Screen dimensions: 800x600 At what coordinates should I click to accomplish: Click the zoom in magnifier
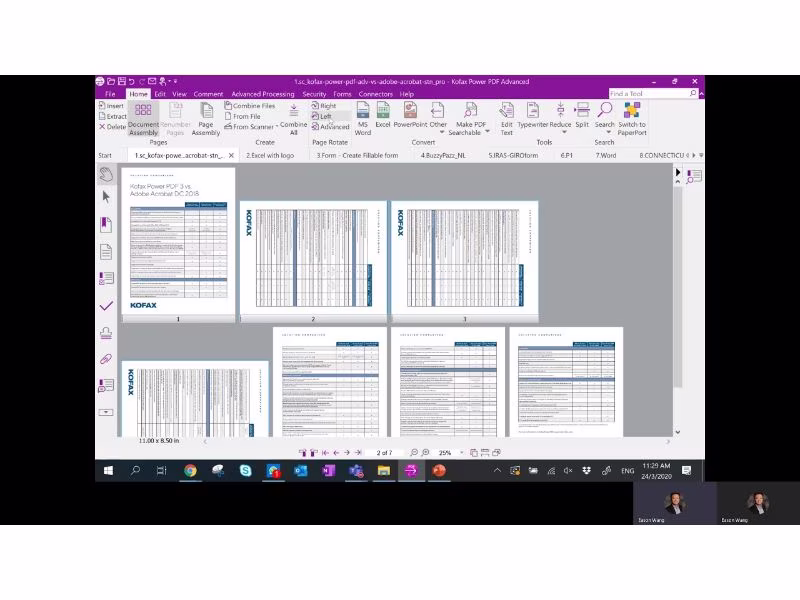[x=426, y=453]
